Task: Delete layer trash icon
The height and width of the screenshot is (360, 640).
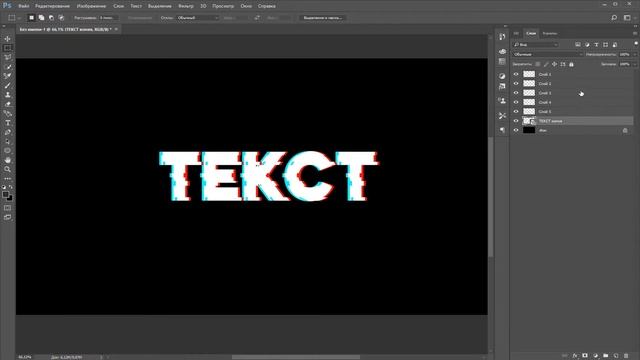Action: tap(626, 356)
